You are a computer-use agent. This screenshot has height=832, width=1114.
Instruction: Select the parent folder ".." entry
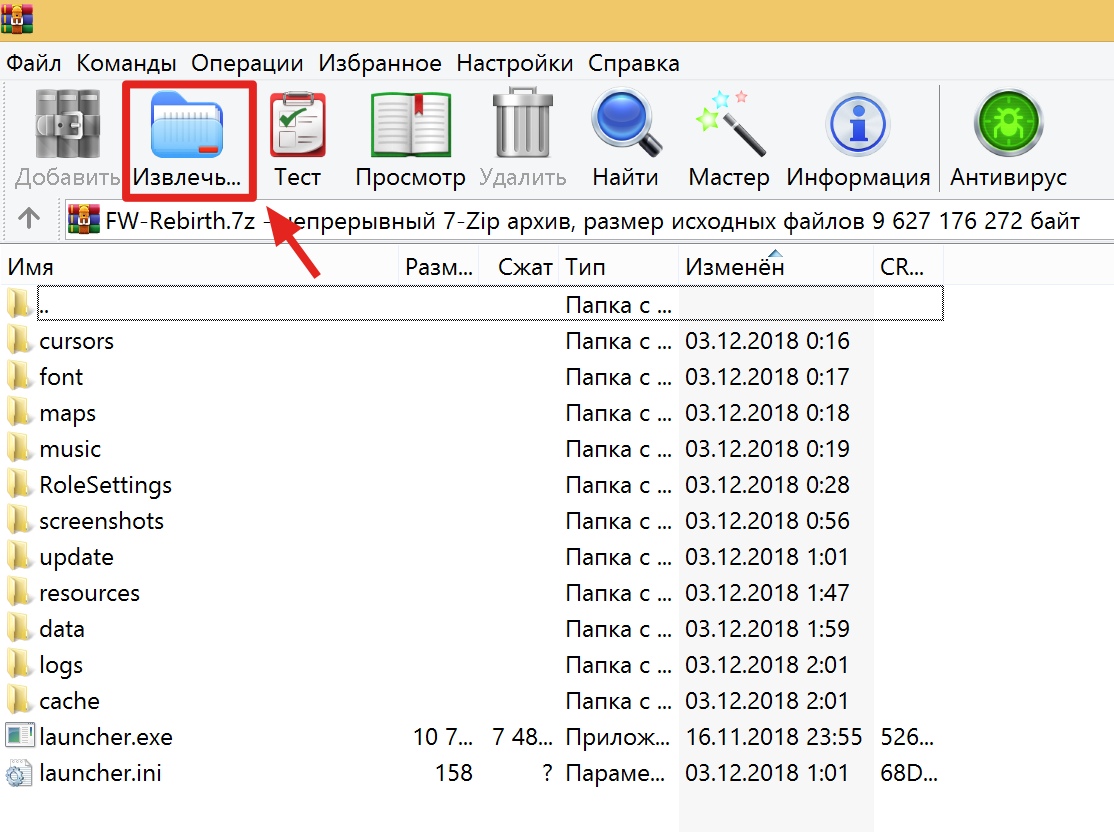coord(44,305)
